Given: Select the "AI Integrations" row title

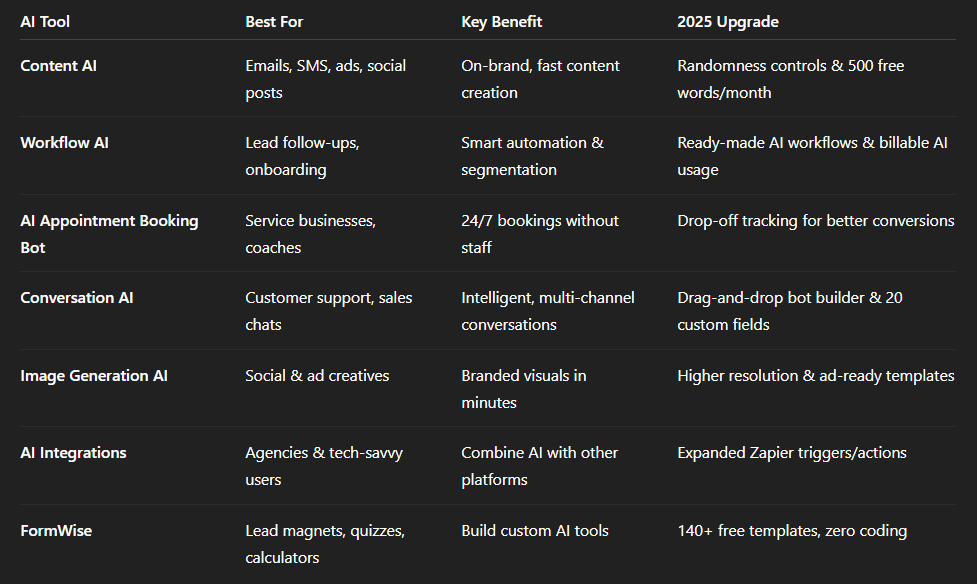Looking at the screenshot, I should pos(73,452).
